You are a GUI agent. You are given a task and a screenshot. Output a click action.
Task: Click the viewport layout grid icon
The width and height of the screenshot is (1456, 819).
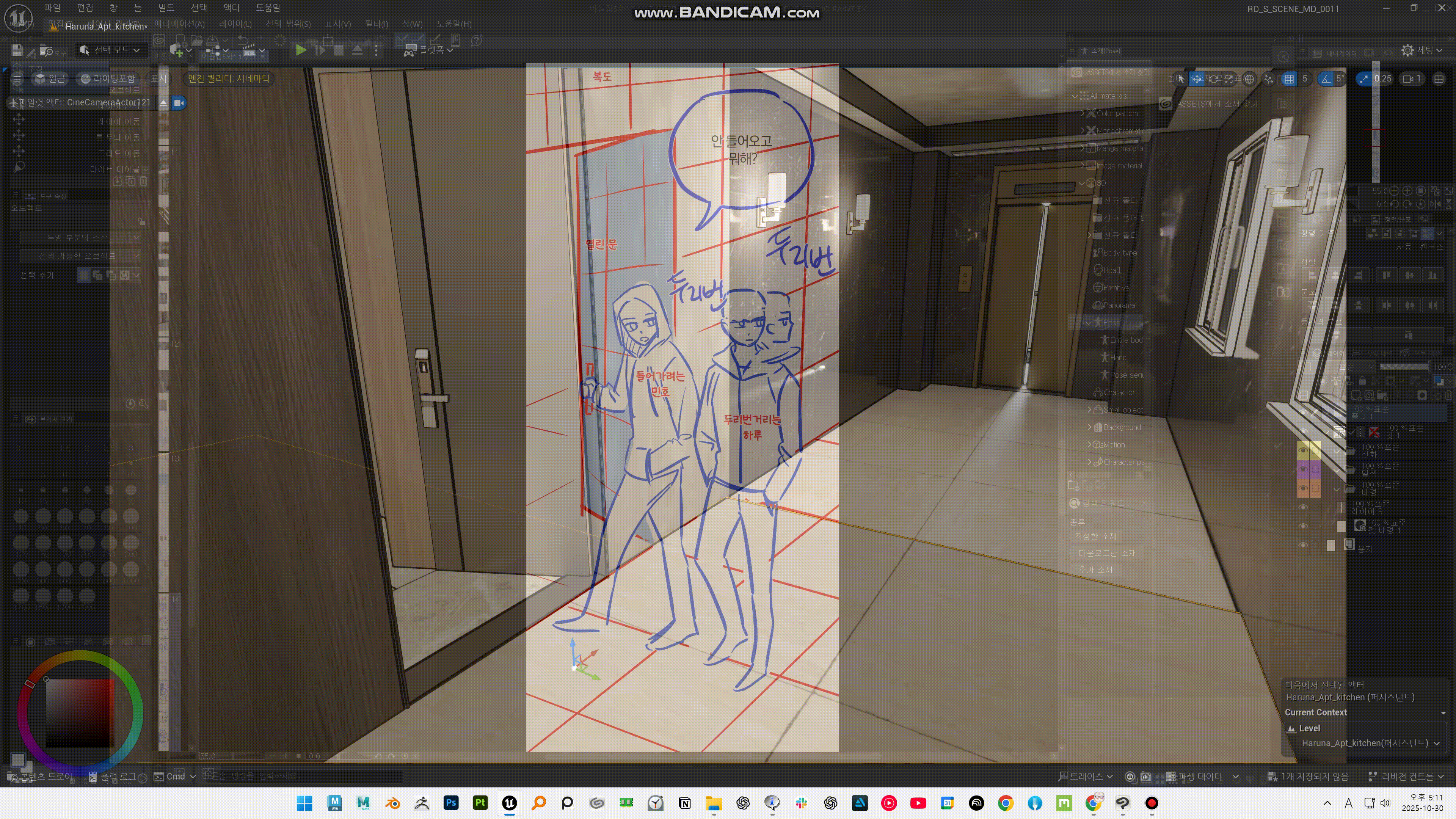coord(1439,79)
